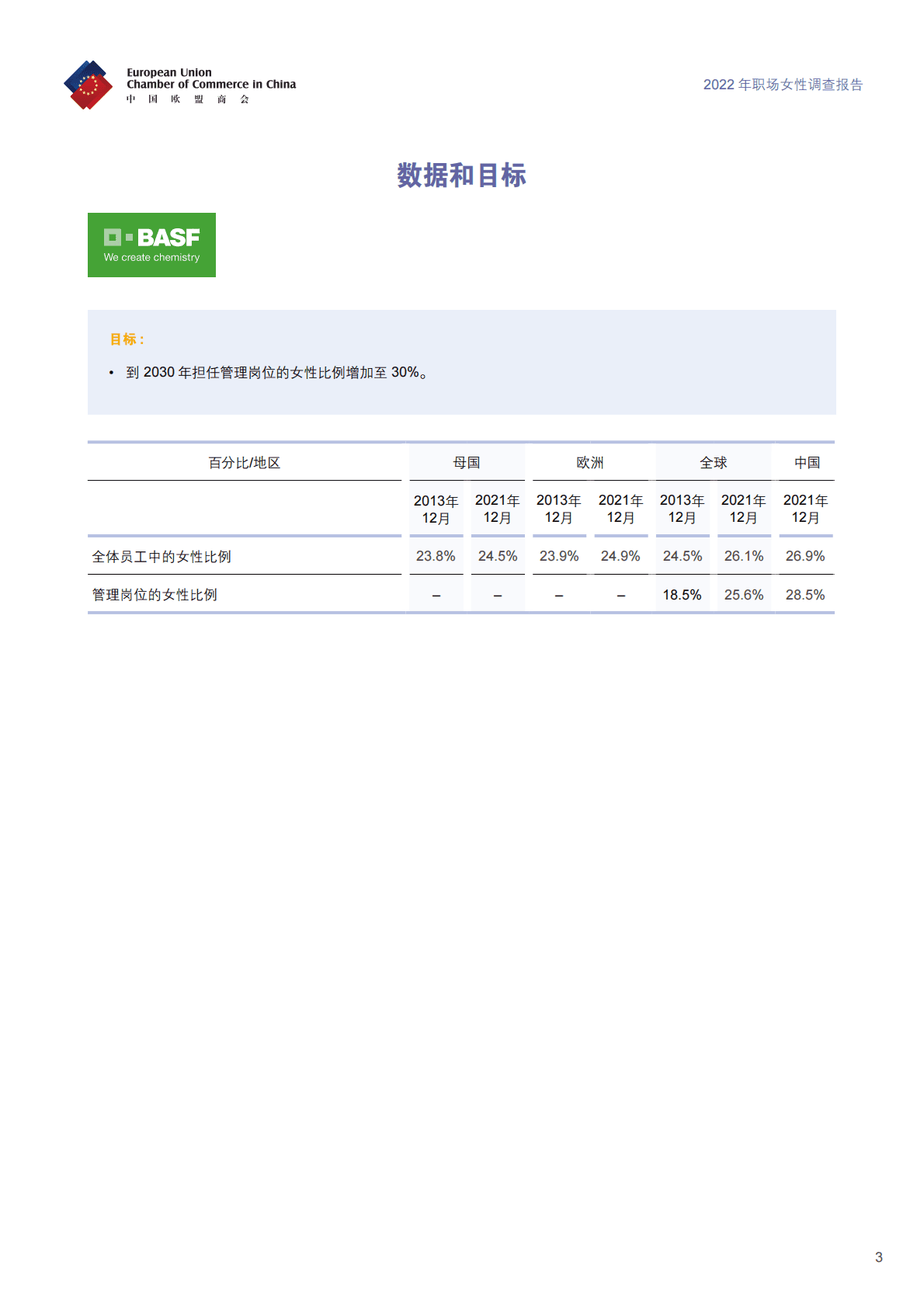Image resolution: width=924 pixels, height=1307 pixels.
Task: Click the page title 数据和目标
Action: click(x=461, y=176)
